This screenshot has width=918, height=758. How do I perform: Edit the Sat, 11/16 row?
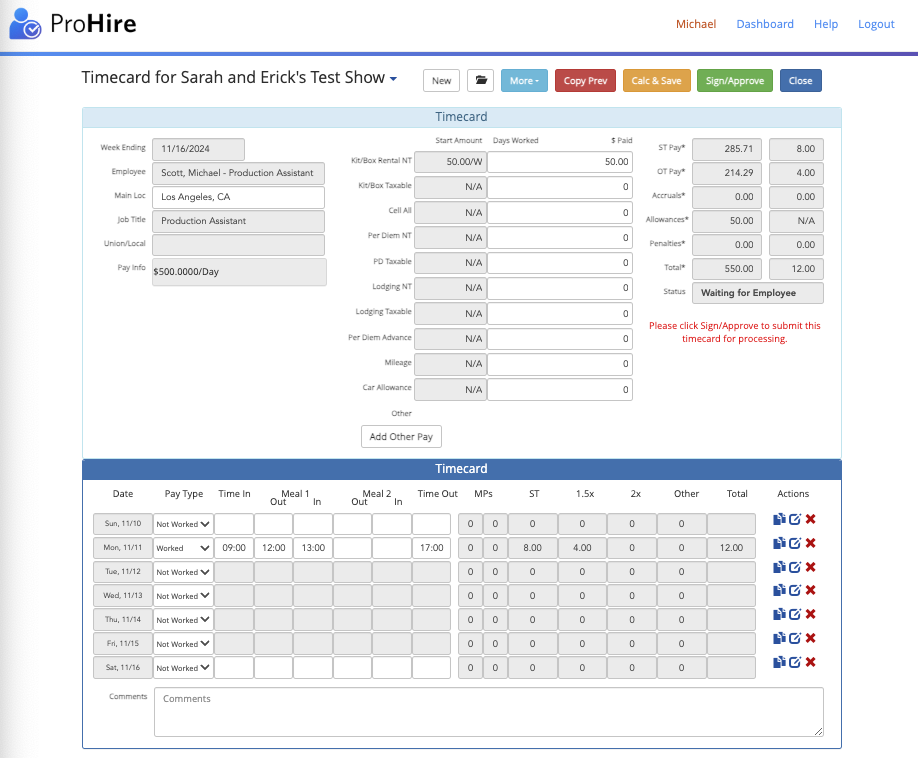794,662
